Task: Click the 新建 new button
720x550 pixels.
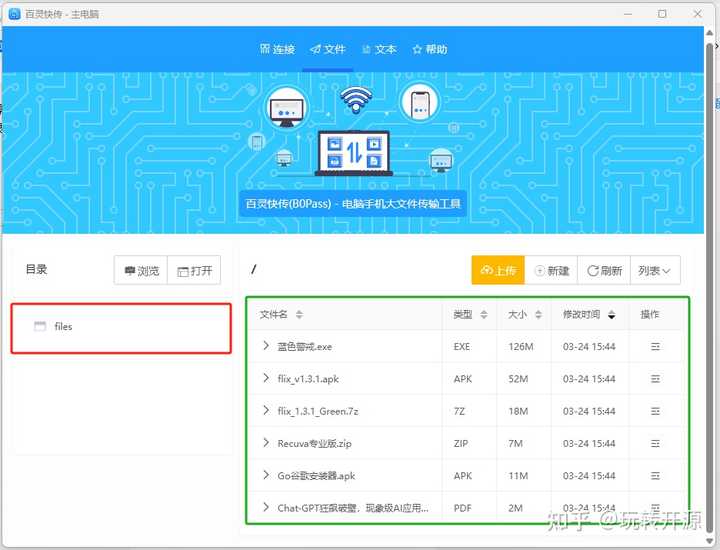Action: [551, 270]
